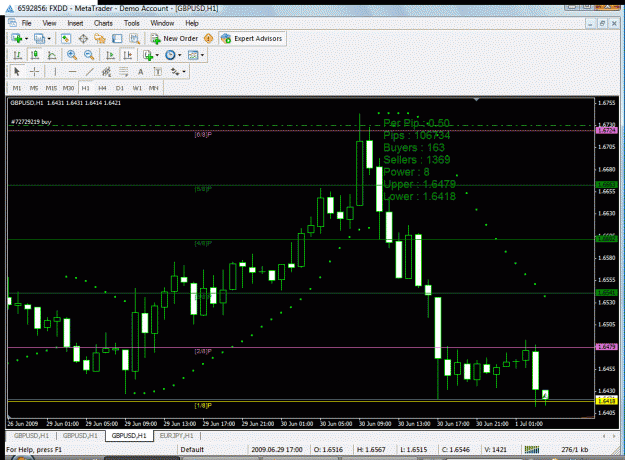The height and width of the screenshot is (460, 625).
Task: Click the New Order button
Action: tap(175, 38)
